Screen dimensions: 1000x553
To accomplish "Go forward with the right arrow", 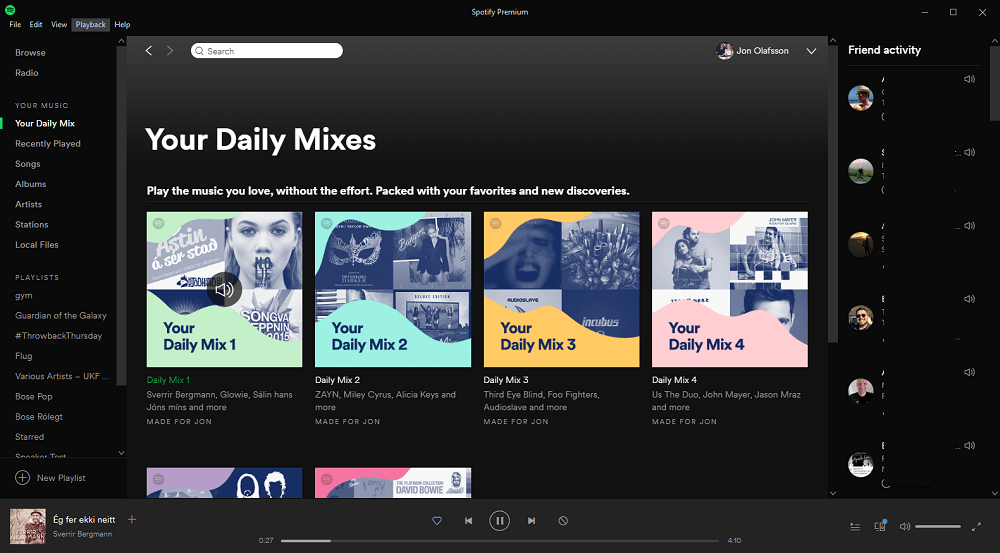I will pos(170,50).
